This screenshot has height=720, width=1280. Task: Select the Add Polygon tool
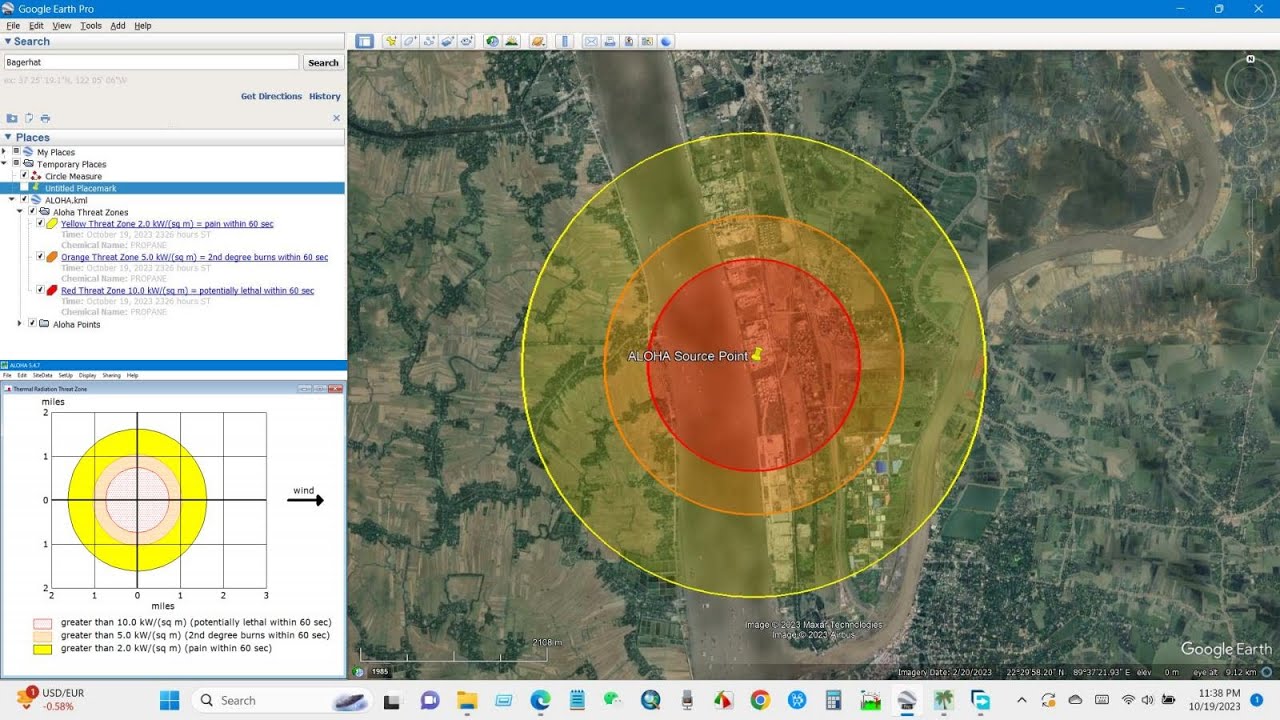pos(410,41)
